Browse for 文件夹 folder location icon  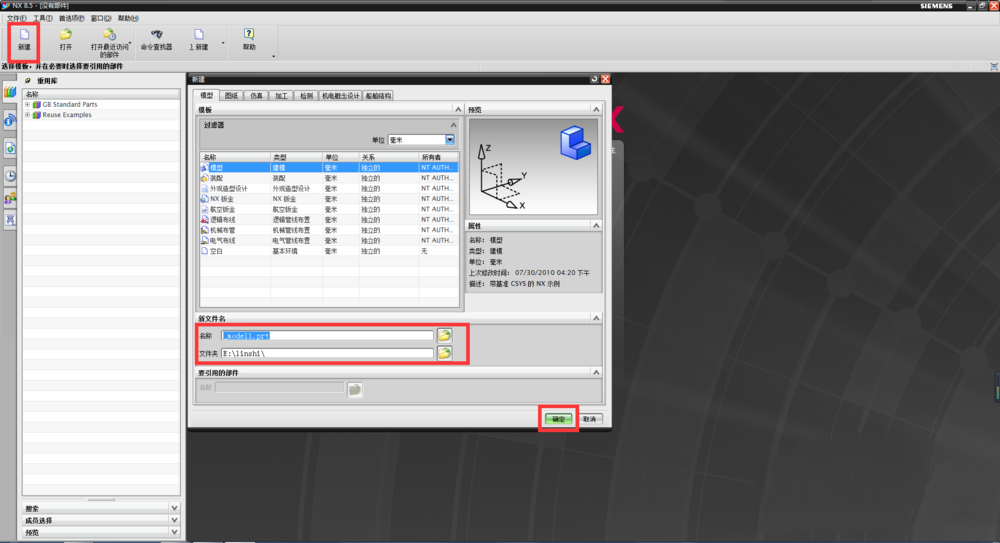coord(444,353)
